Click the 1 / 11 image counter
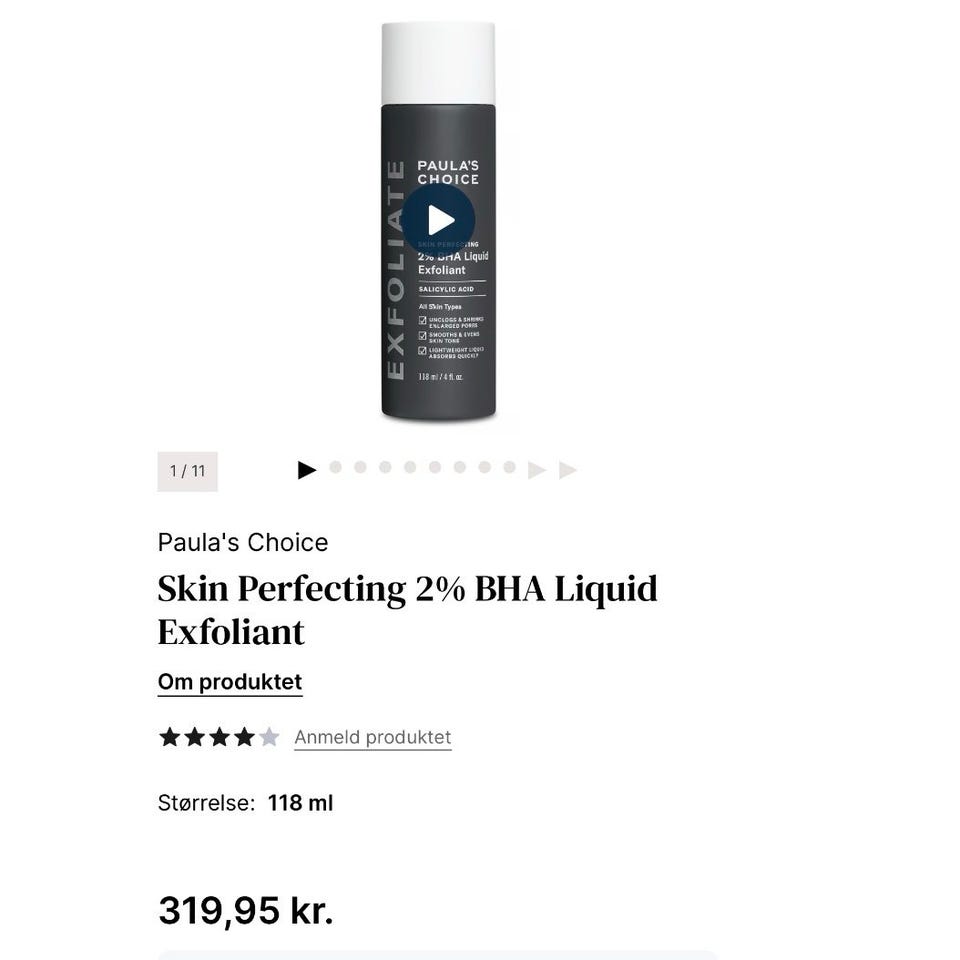Image resolution: width=960 pixels, height=960 pixels. pos(187,471)
